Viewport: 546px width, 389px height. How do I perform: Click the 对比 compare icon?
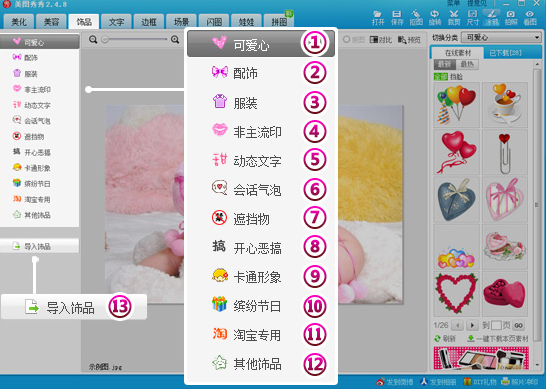(381, 40)
